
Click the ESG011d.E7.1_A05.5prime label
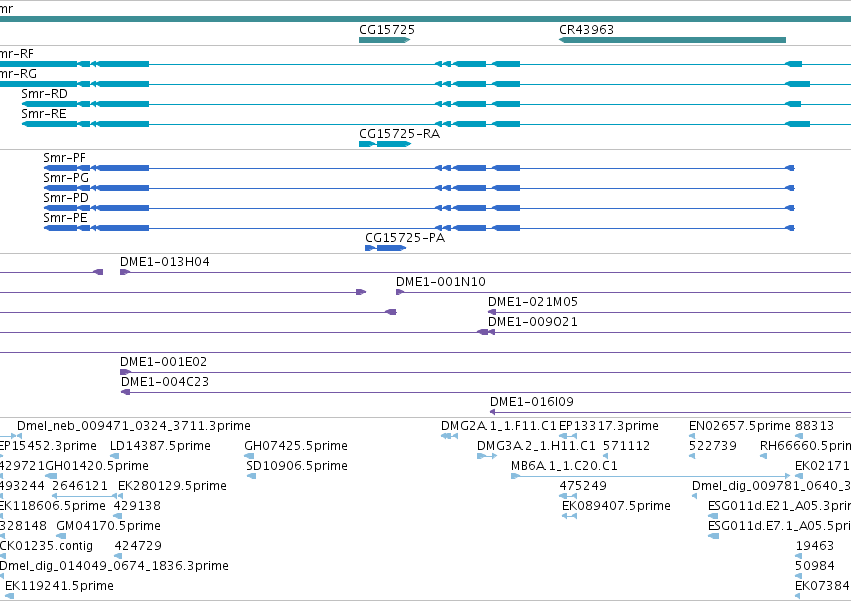(779, 527)
